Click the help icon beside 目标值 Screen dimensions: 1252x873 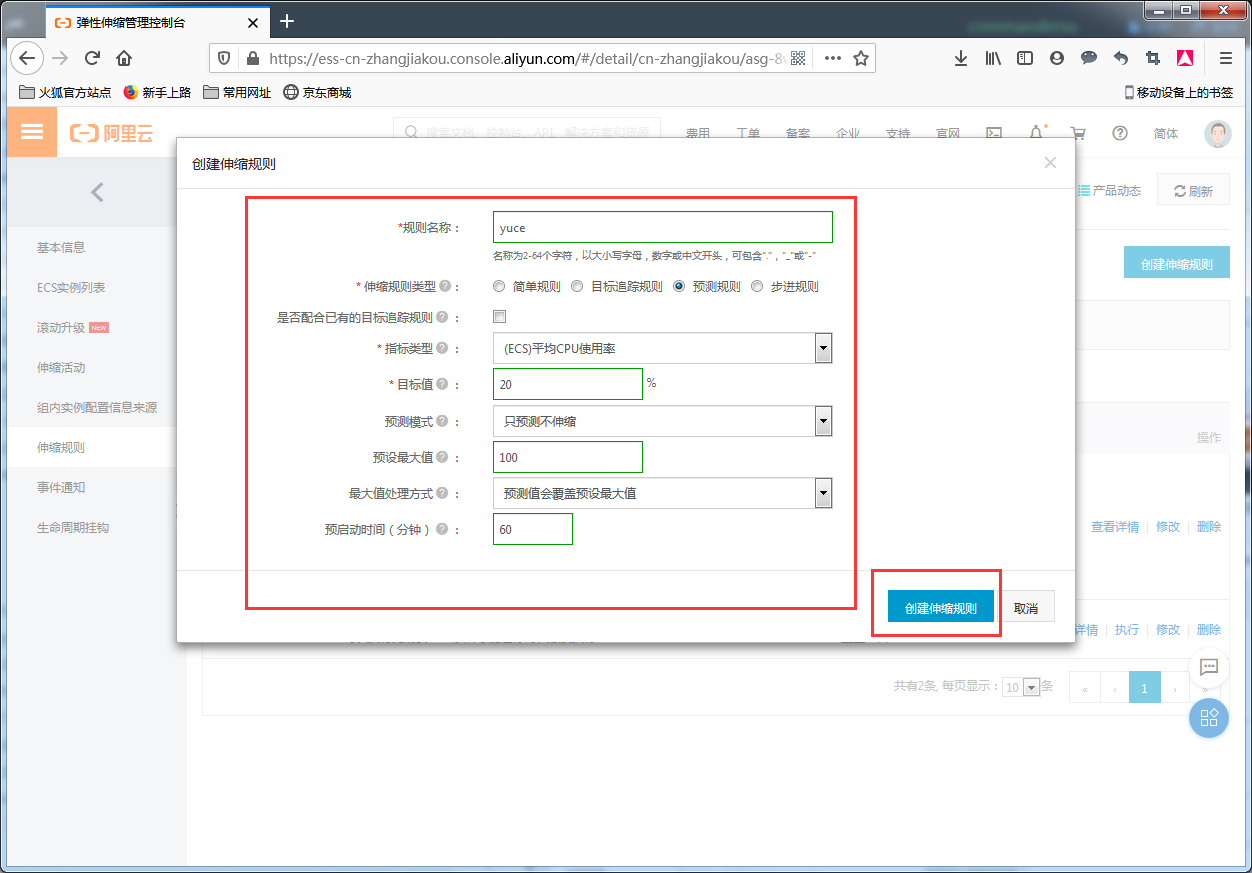pyautogui.click(x=442, y=384)
